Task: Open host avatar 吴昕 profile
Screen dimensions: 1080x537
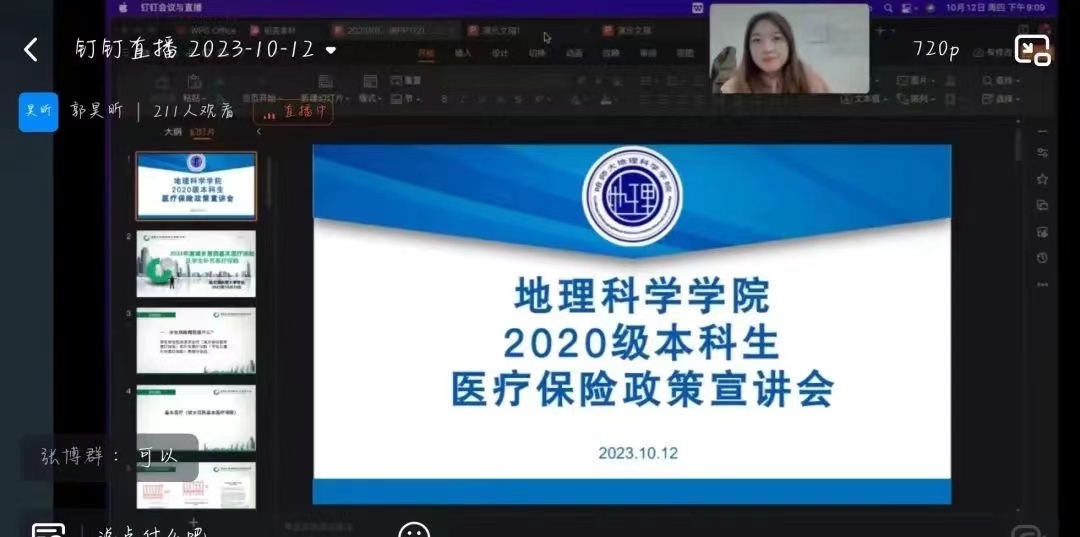Action: pos(38,111)
